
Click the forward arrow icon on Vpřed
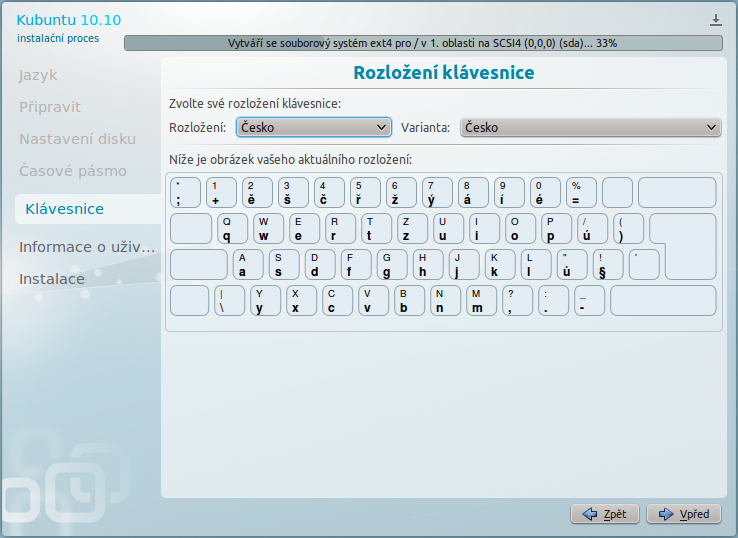(666, 514)
